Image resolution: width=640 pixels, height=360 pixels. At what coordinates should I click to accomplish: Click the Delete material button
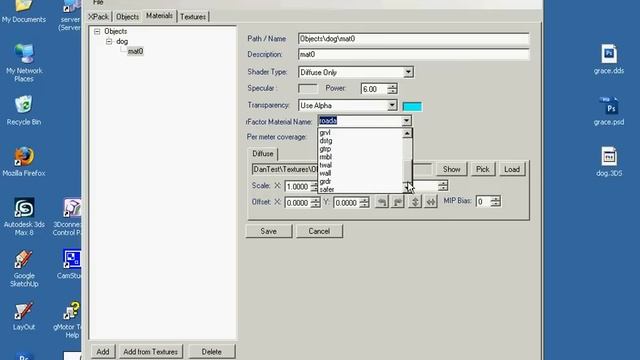point(211,351)
